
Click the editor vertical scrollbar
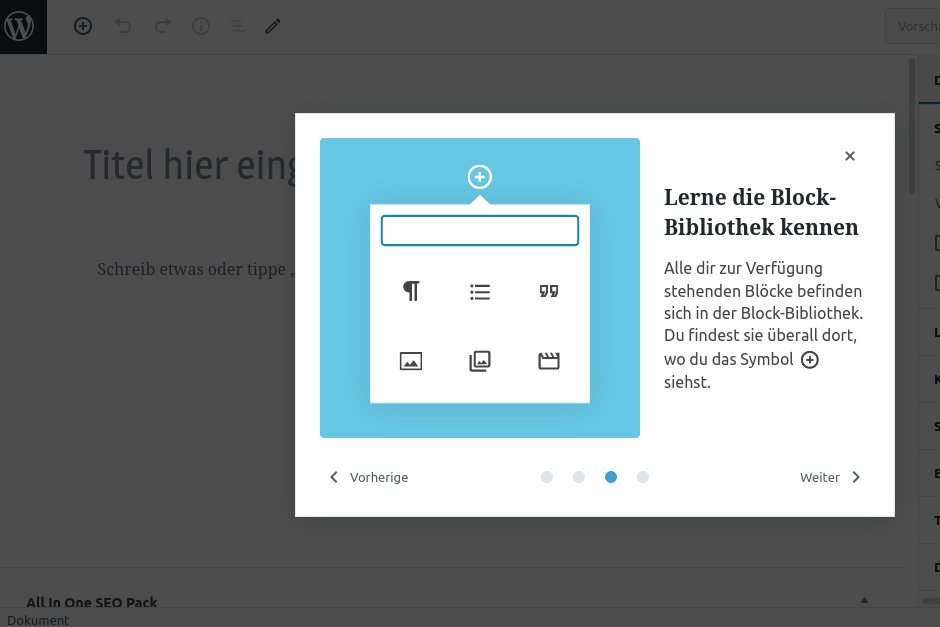pyautogui.click(x=912, y=126)
